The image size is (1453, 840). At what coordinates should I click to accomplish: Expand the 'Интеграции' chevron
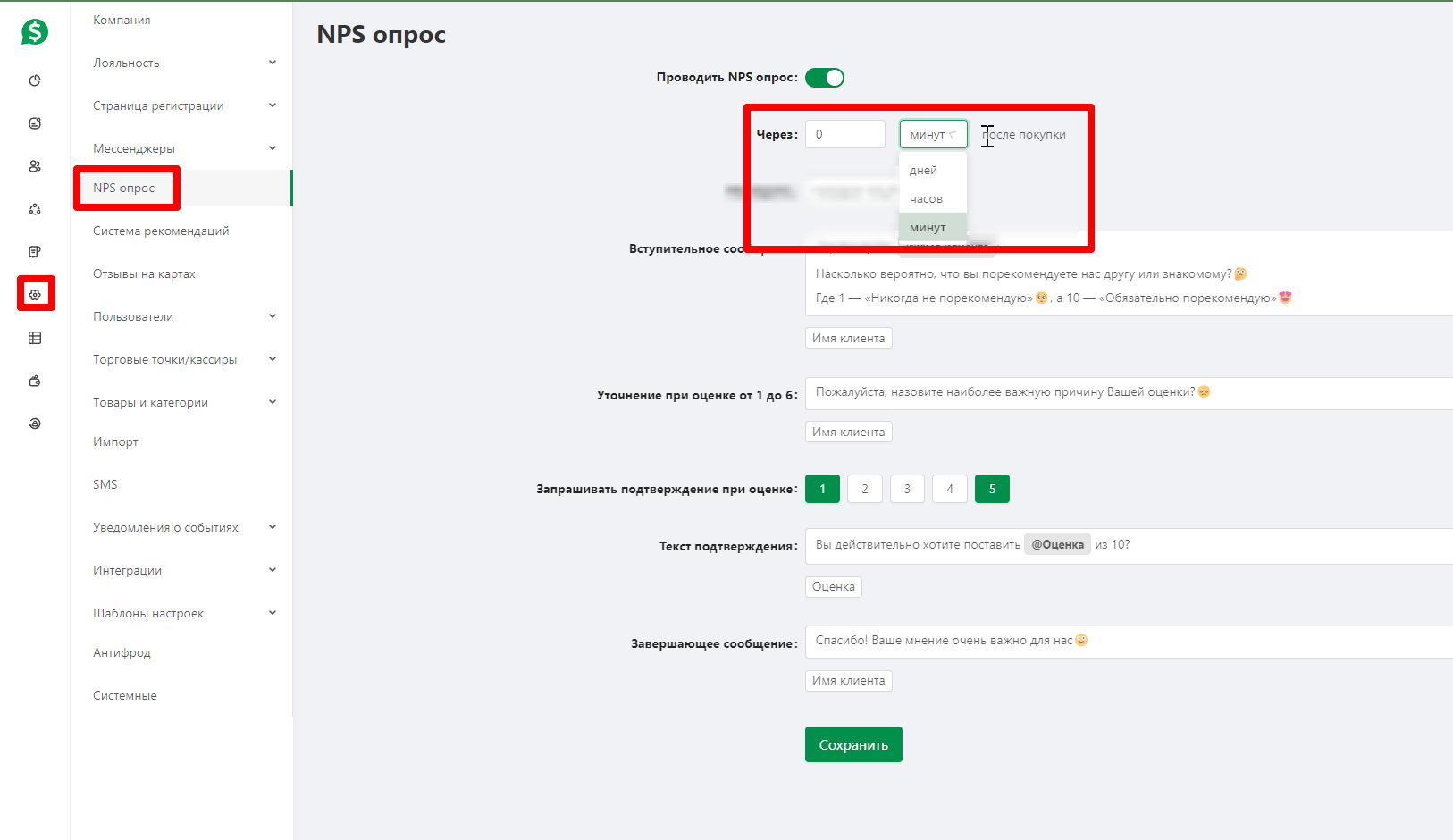tap(273, 570)
